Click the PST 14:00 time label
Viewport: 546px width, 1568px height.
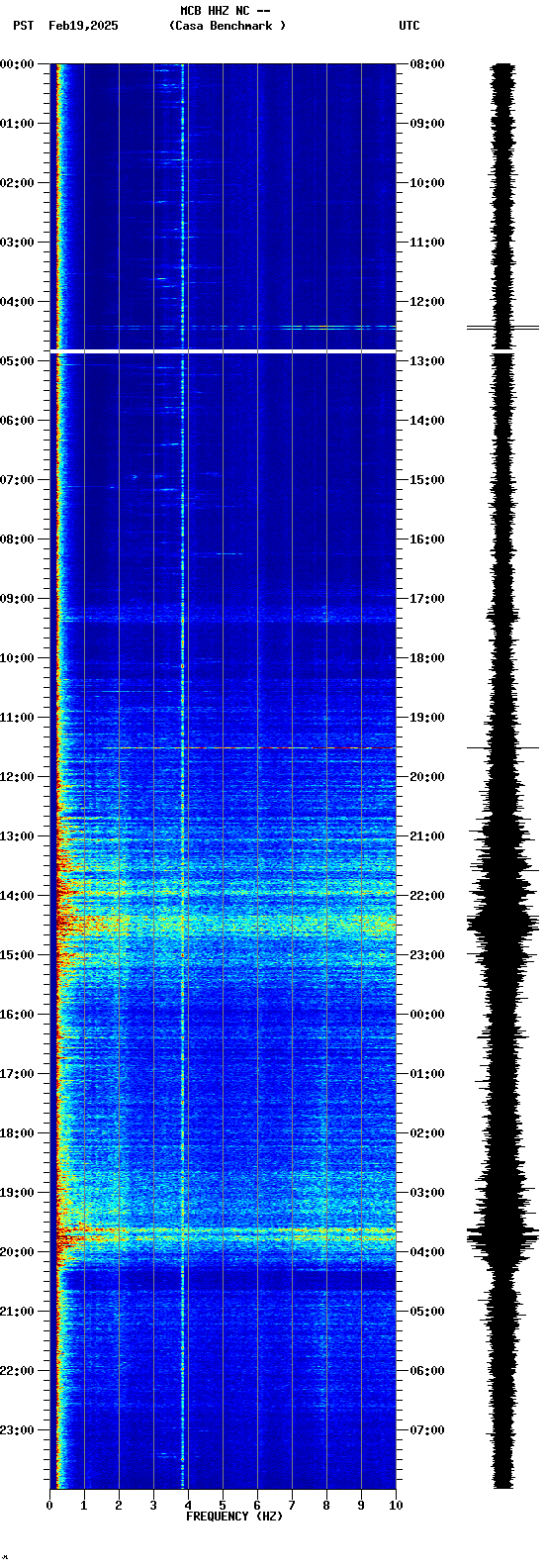[17, 896]
